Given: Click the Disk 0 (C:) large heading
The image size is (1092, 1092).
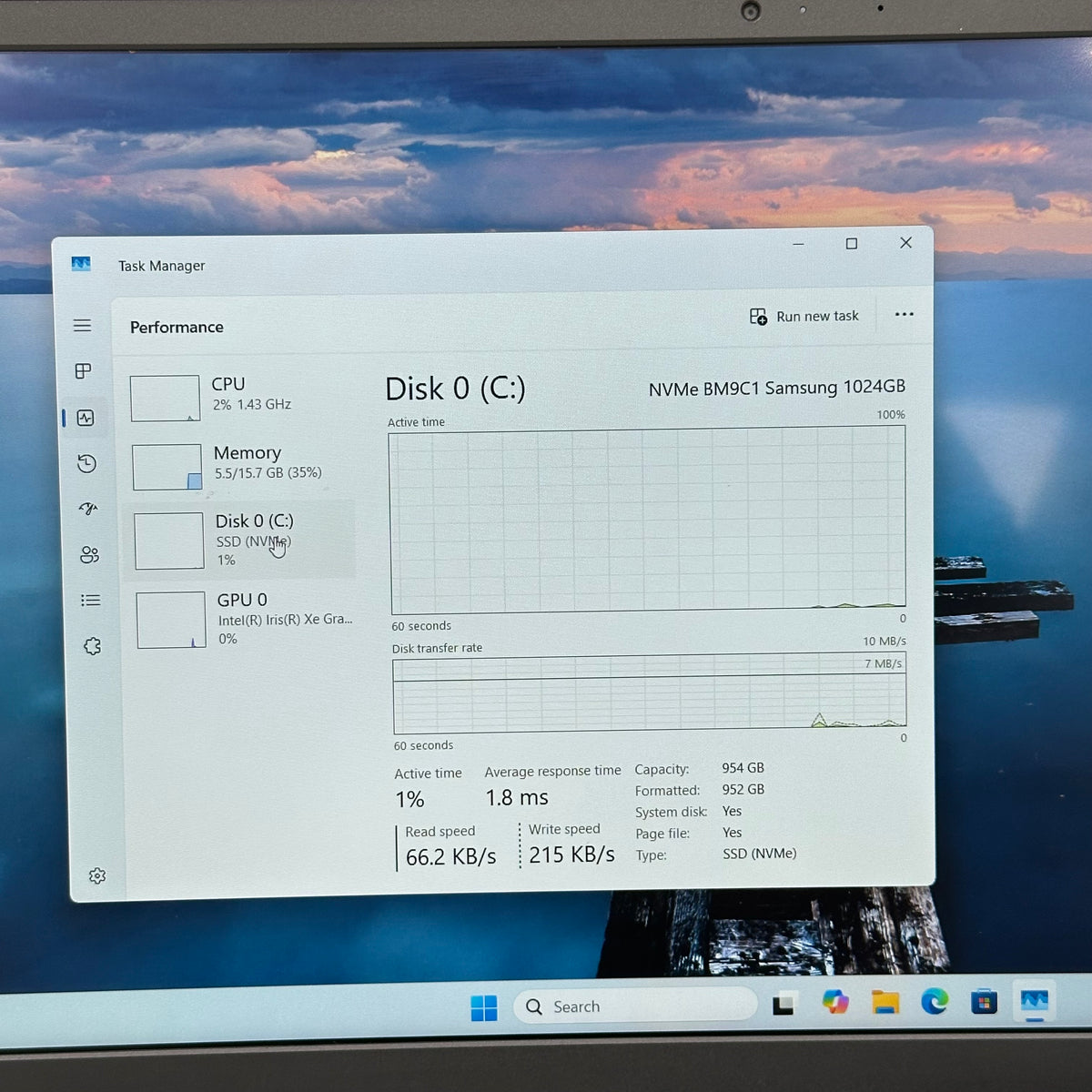Looking at the screenshot, I should click(455, 389).
